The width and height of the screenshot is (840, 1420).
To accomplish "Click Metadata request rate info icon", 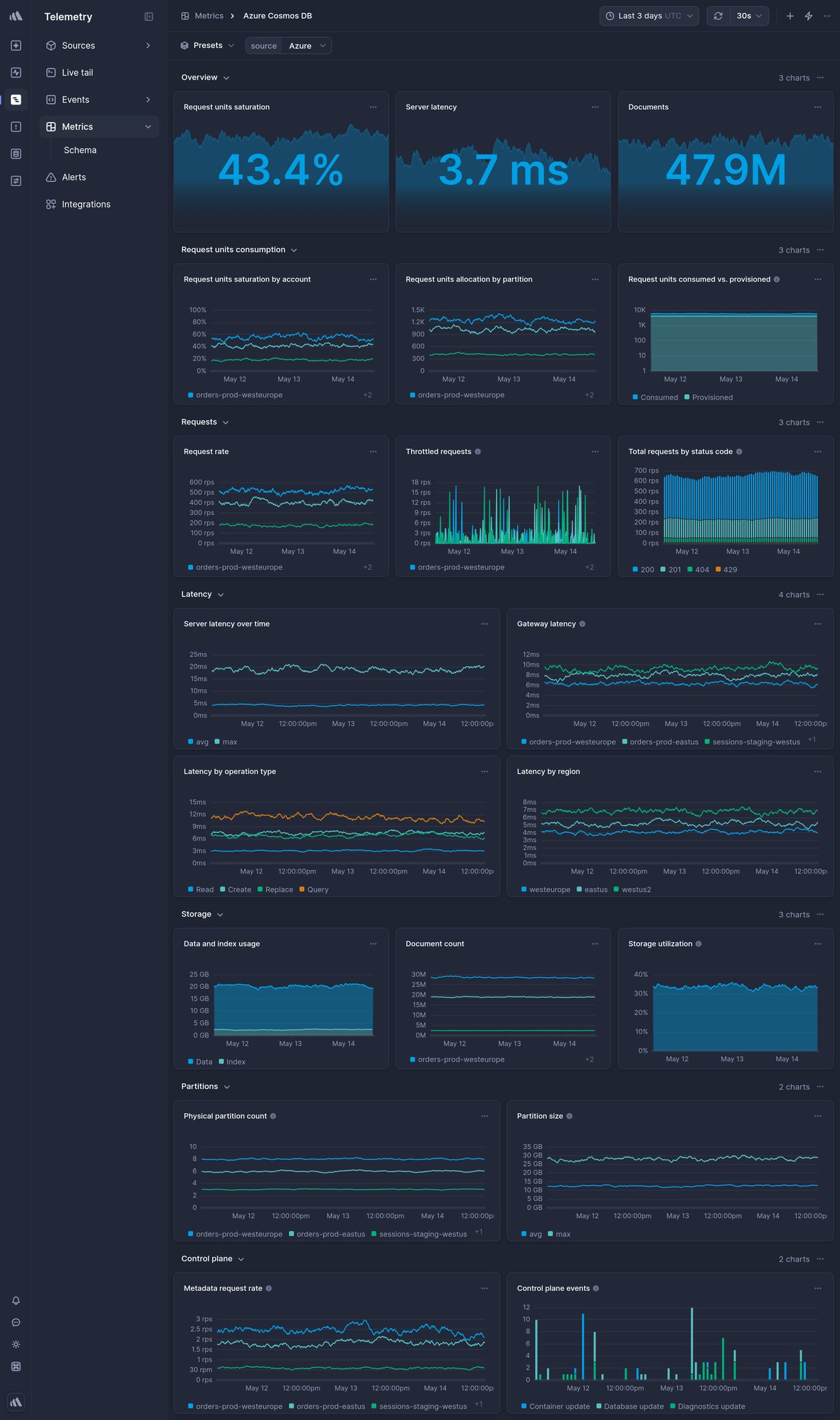I will click(x=269, y=1289).
